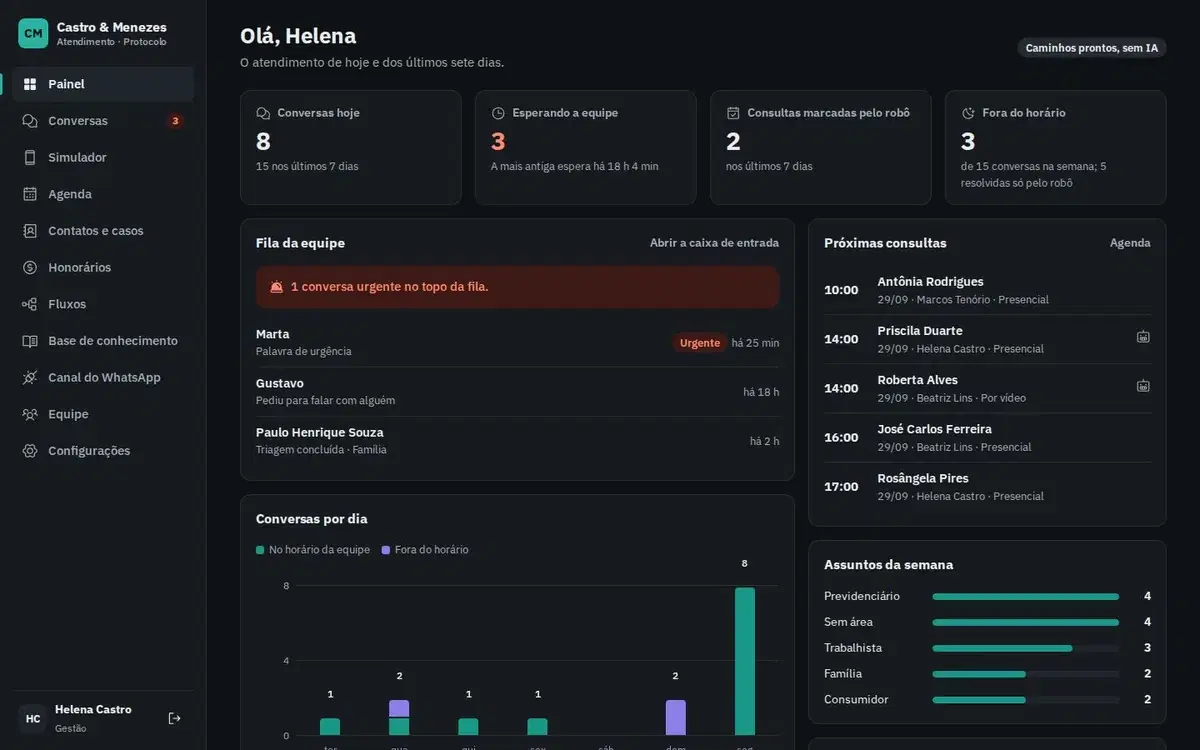Click the Esperando a equipe count 3
The height and width of the screenshot is (750, 1200).
pos(498,141)
